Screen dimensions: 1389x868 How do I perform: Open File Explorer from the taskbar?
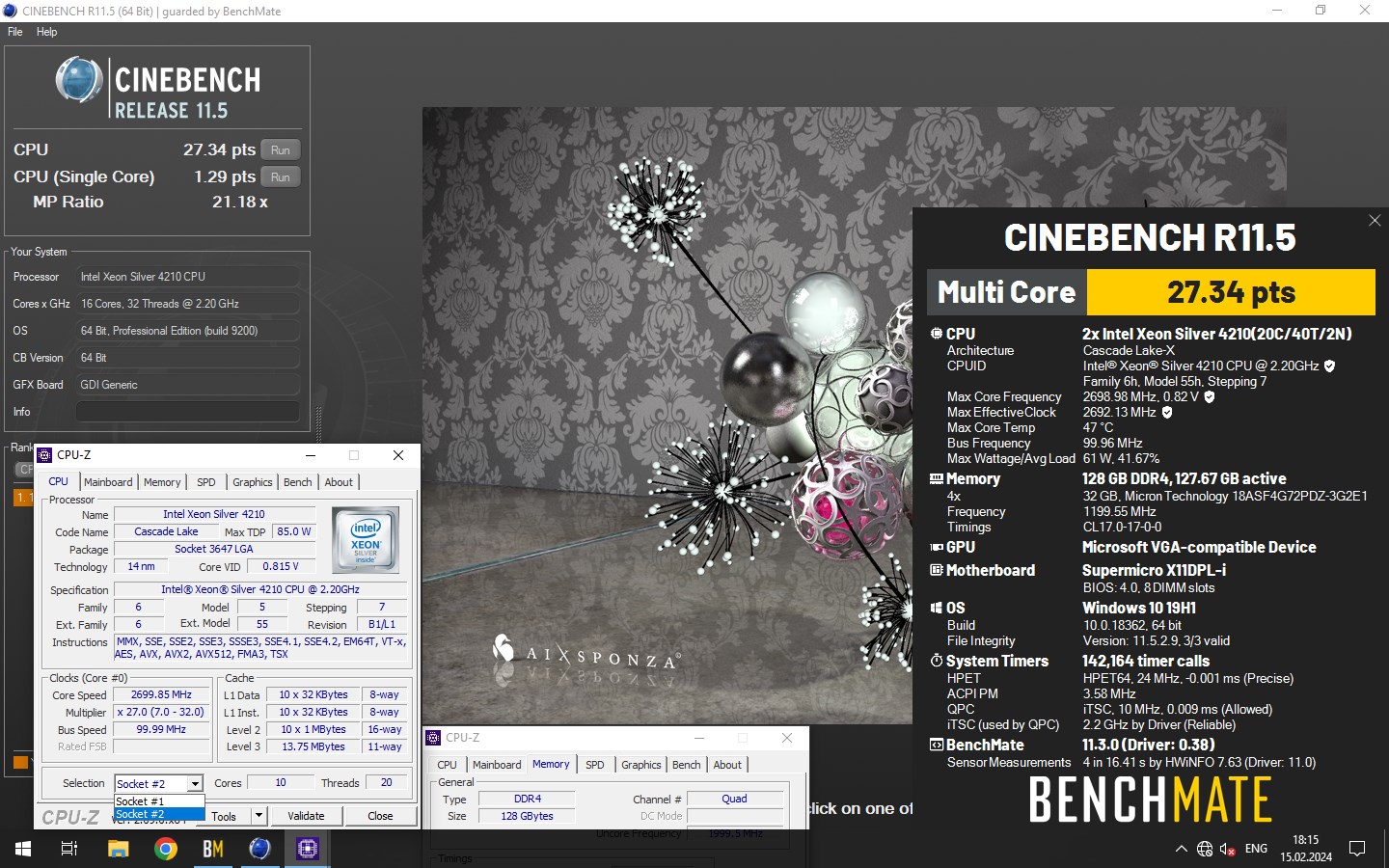tap(118, 849)
